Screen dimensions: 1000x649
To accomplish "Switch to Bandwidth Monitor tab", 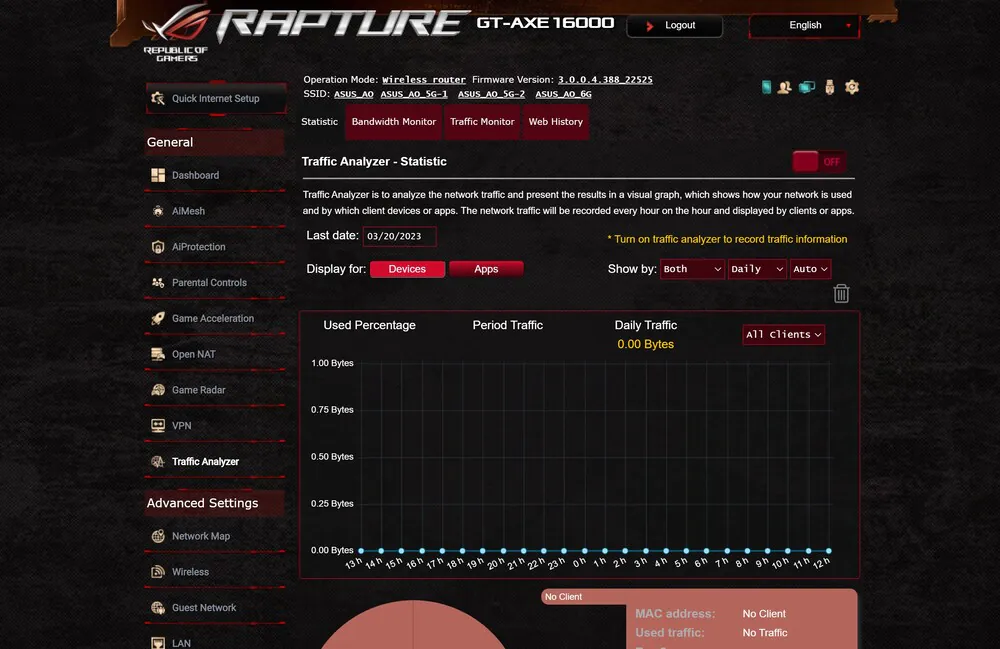I will tap(393, 122).
